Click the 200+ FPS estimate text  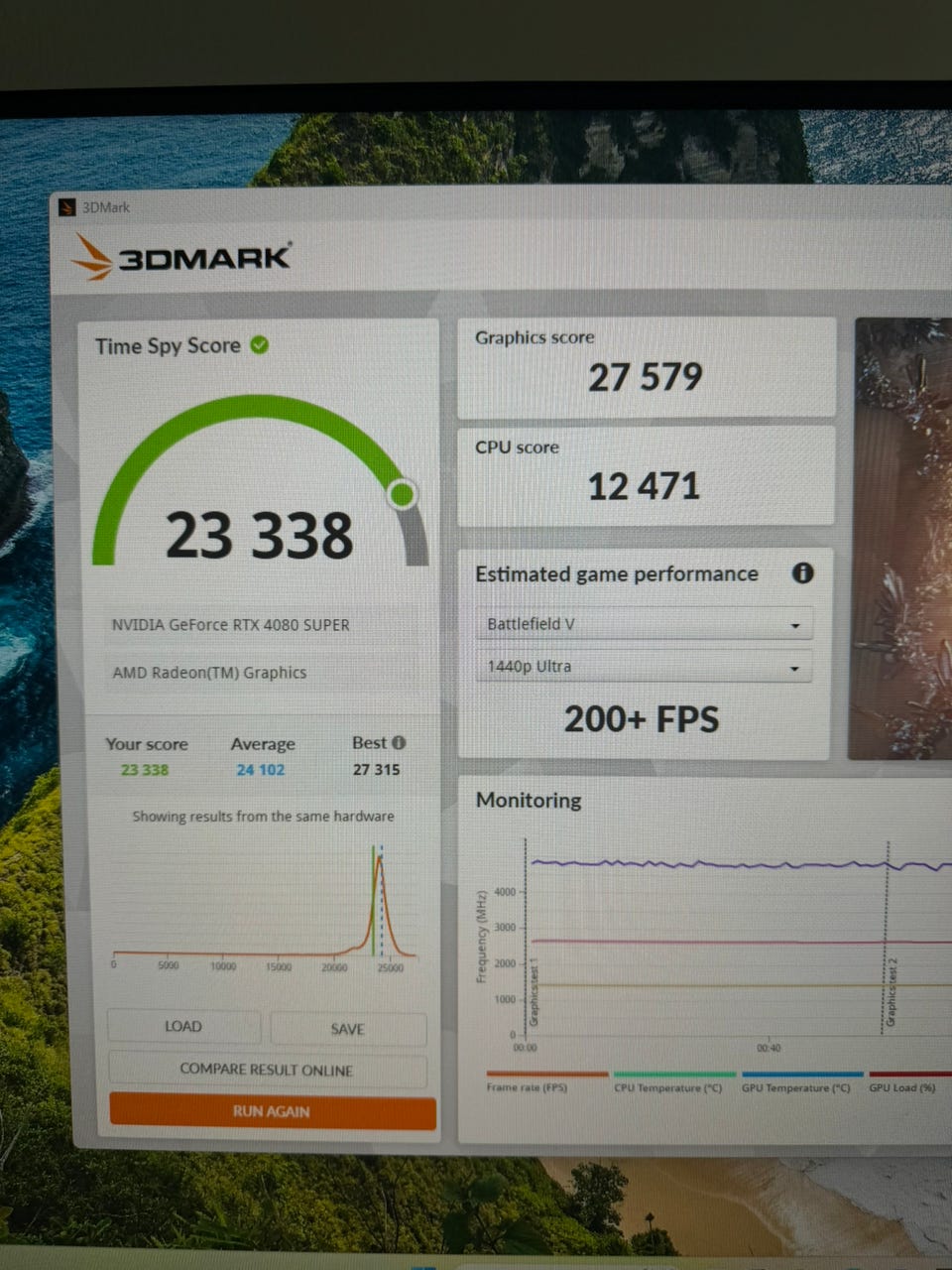(642, 719)
